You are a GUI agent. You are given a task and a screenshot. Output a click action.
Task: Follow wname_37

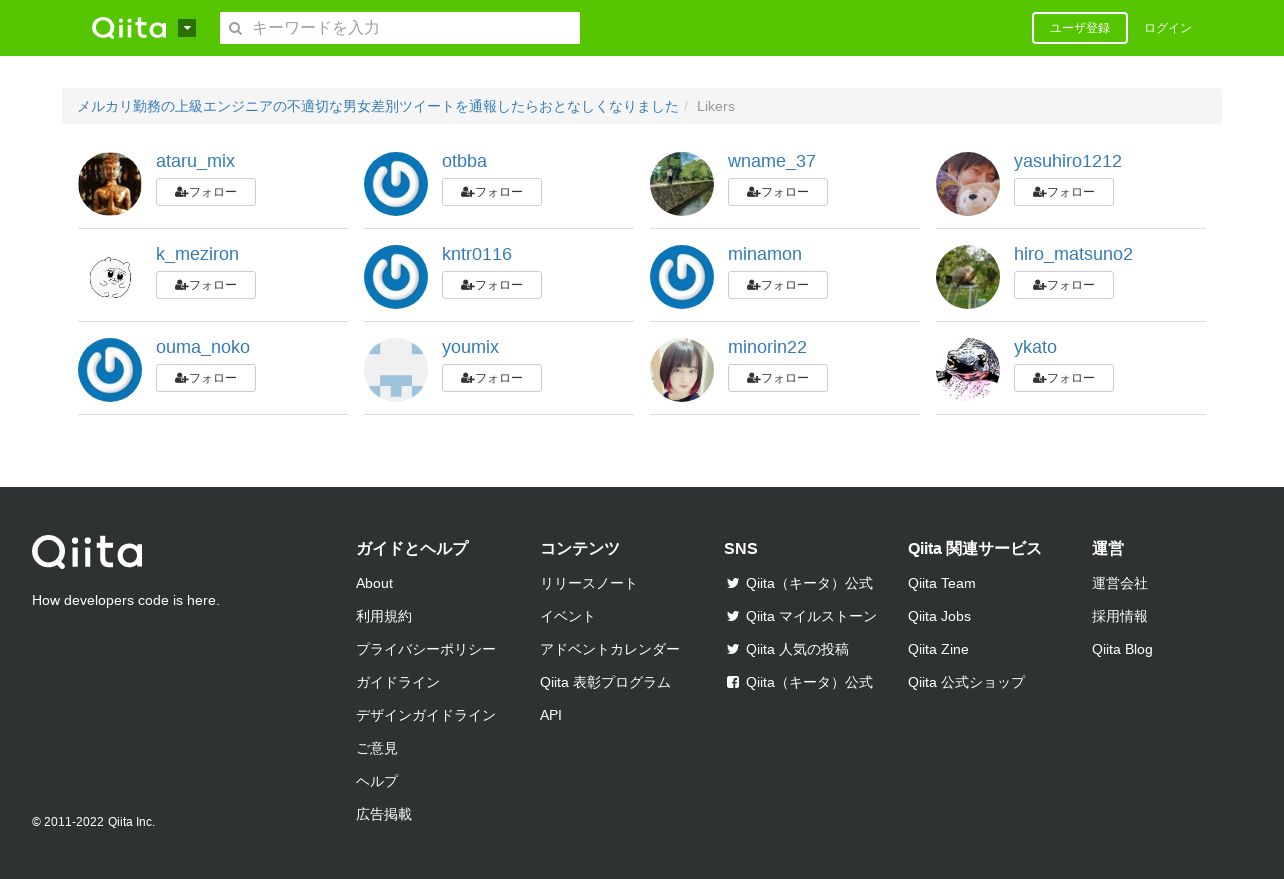click(x=778, y=192)
